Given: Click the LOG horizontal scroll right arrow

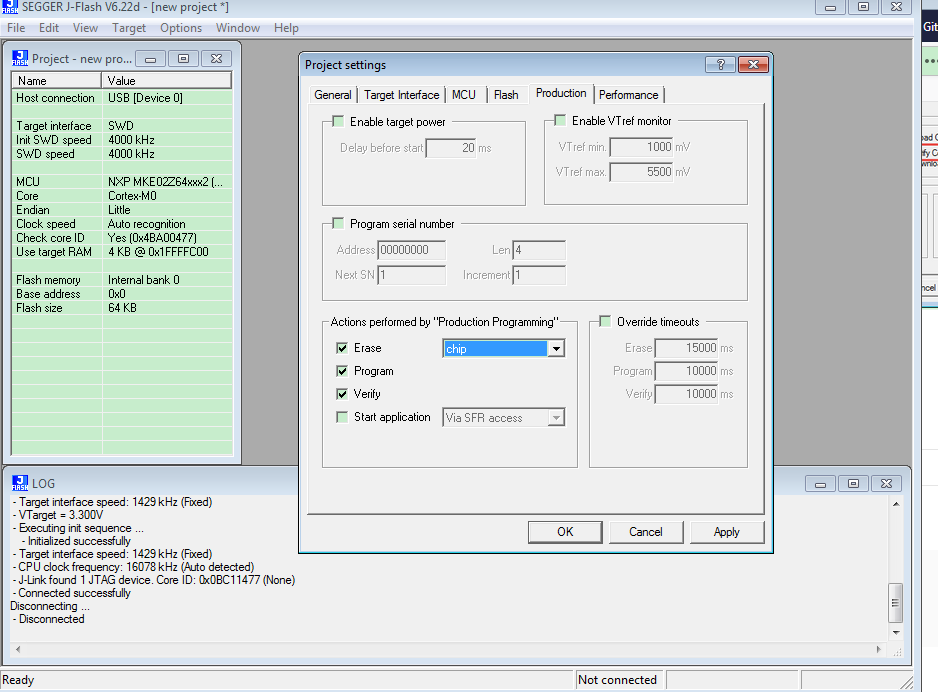Looking at the screenshot, I should [878, 649].
